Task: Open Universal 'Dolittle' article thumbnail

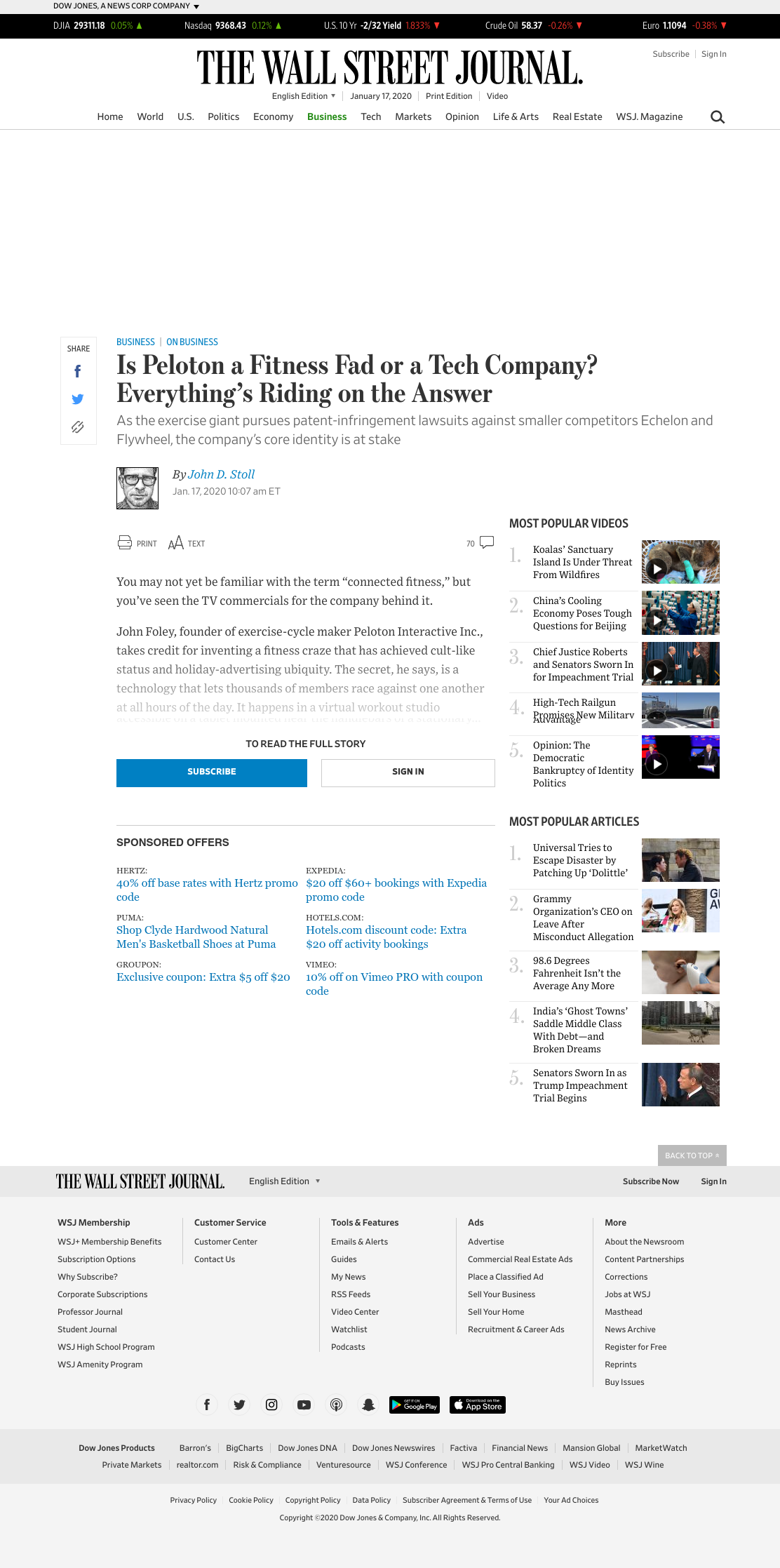Action: 680,860
